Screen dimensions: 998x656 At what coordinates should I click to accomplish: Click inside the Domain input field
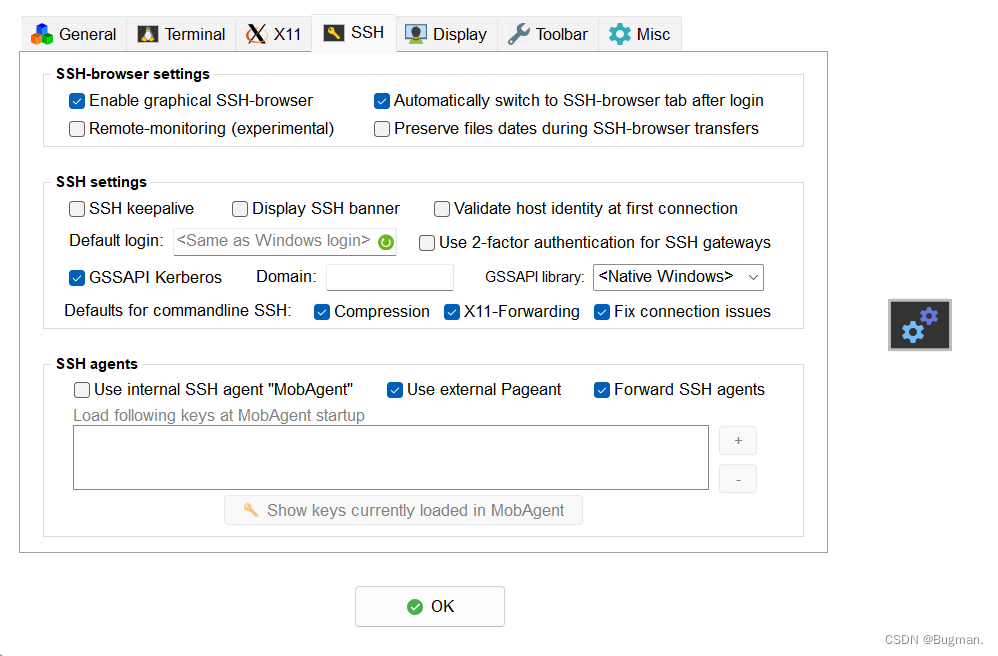pos(389,276)
